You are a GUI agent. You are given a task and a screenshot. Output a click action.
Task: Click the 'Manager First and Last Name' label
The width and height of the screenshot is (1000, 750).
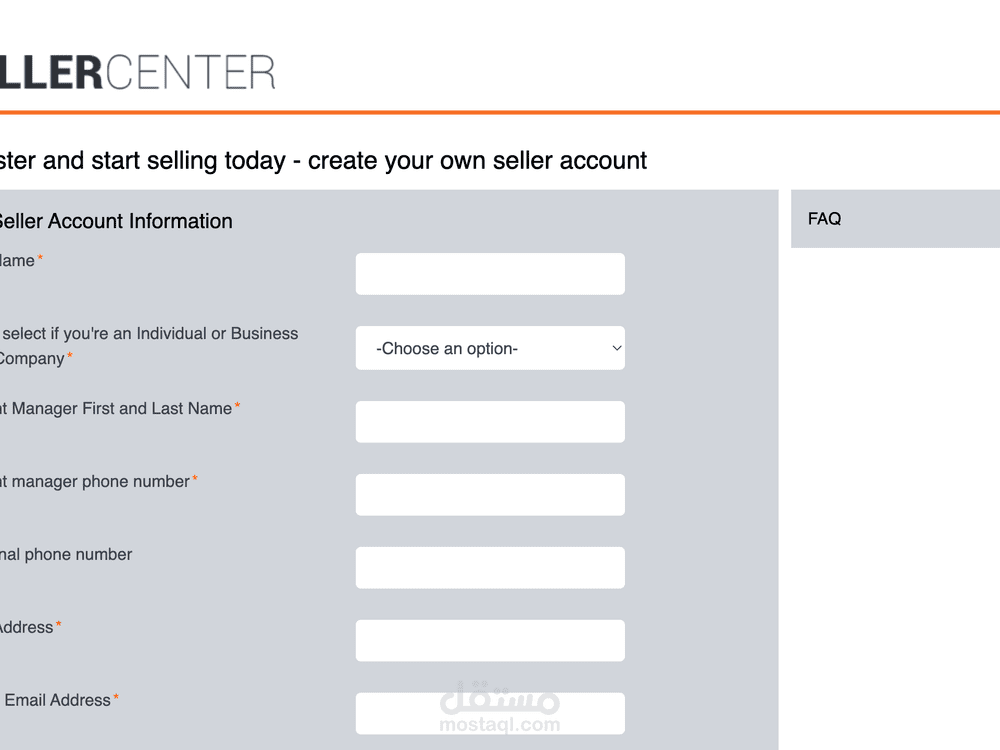click(x=118, y=408)
